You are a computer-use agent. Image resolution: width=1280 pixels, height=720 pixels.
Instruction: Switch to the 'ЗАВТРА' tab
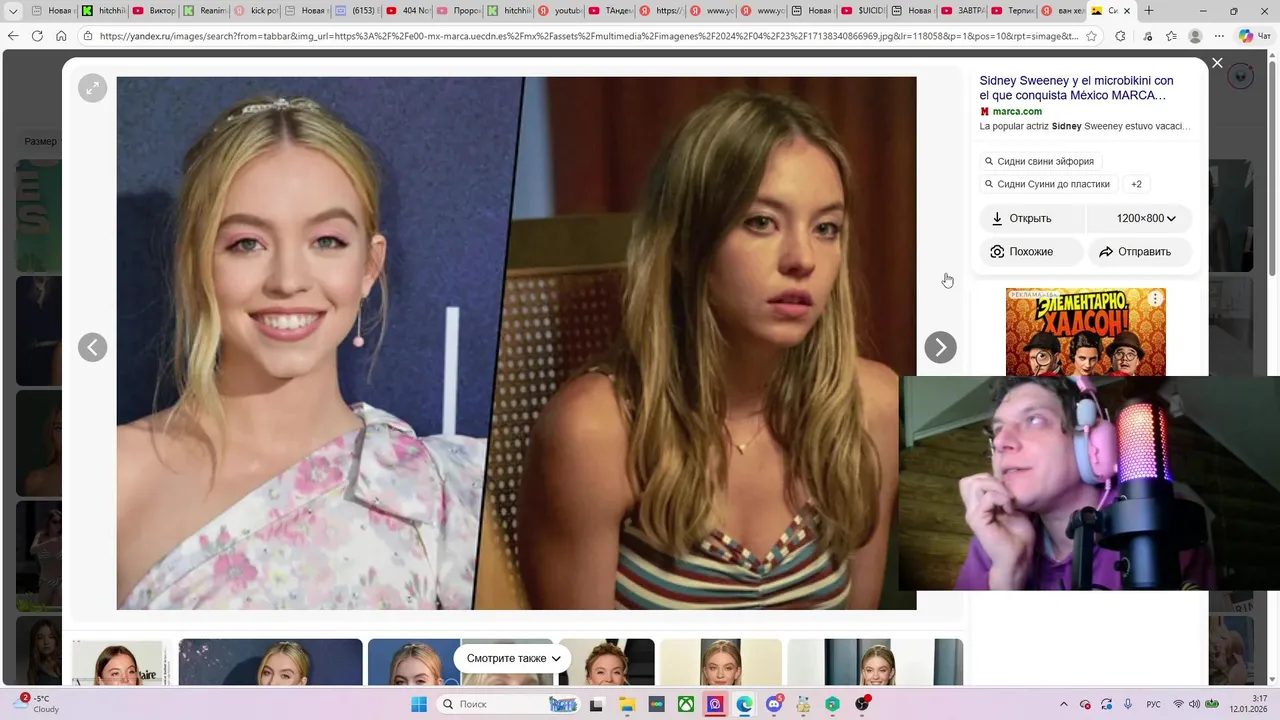point(962,11)
